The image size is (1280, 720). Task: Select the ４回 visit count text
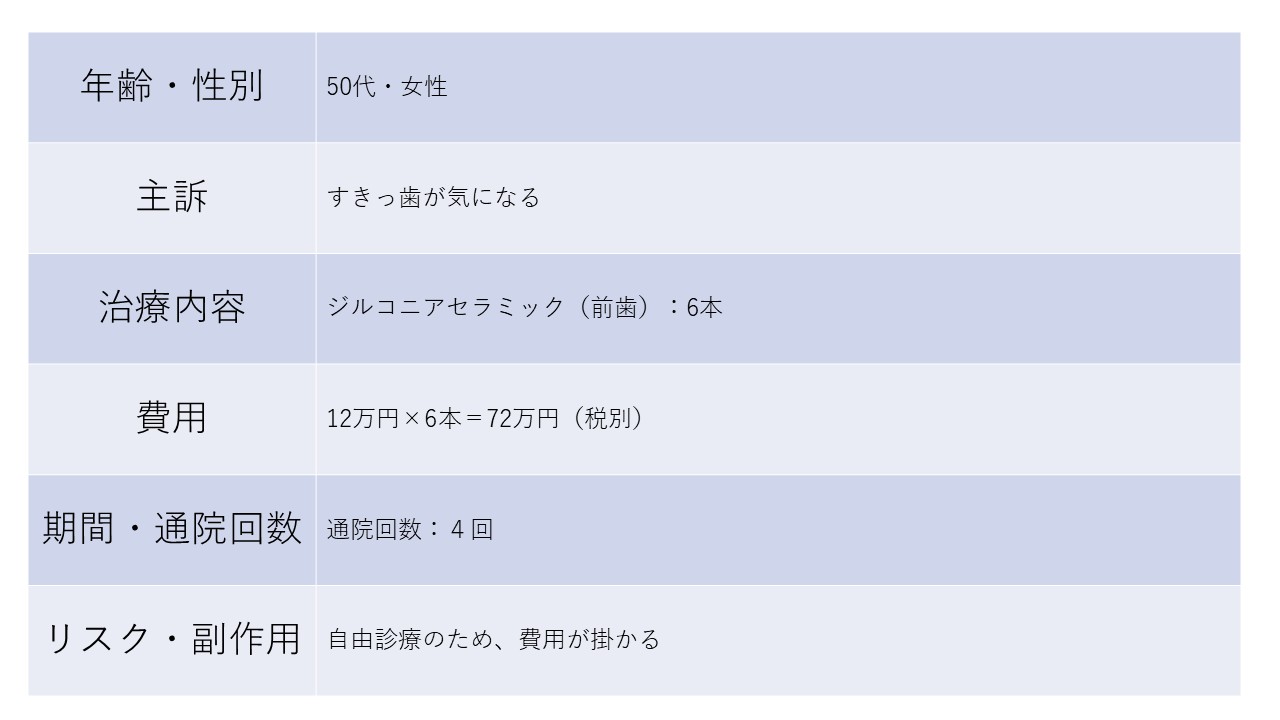(471, 529)
